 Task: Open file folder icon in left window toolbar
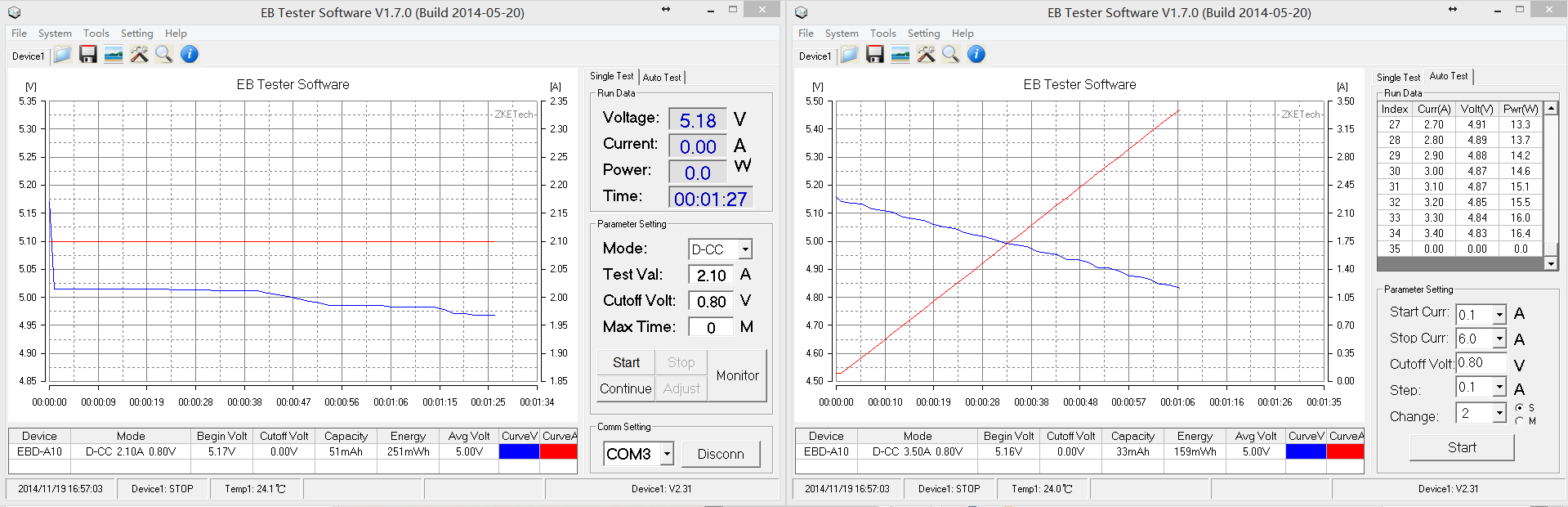[63, 55]
